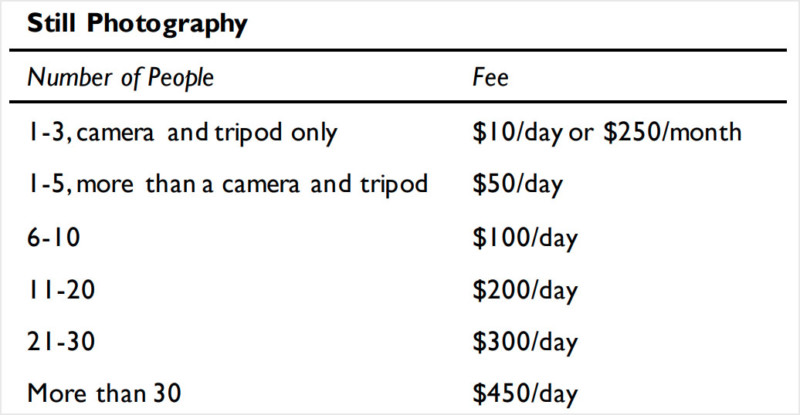This screenshot has height=415, width=800.
Task: Click the word tripod in second row
Action: 393,185
